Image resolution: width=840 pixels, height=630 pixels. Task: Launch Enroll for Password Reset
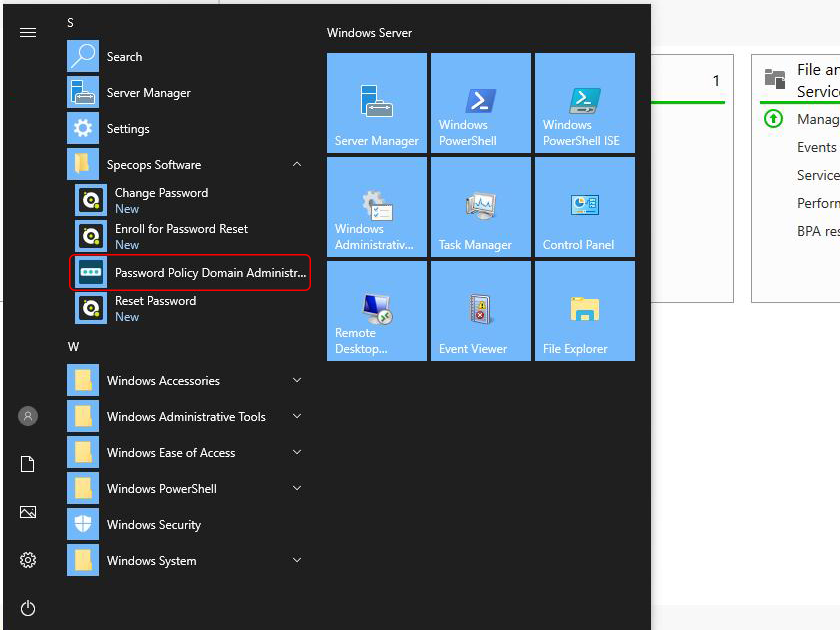[x=191, y=236]
